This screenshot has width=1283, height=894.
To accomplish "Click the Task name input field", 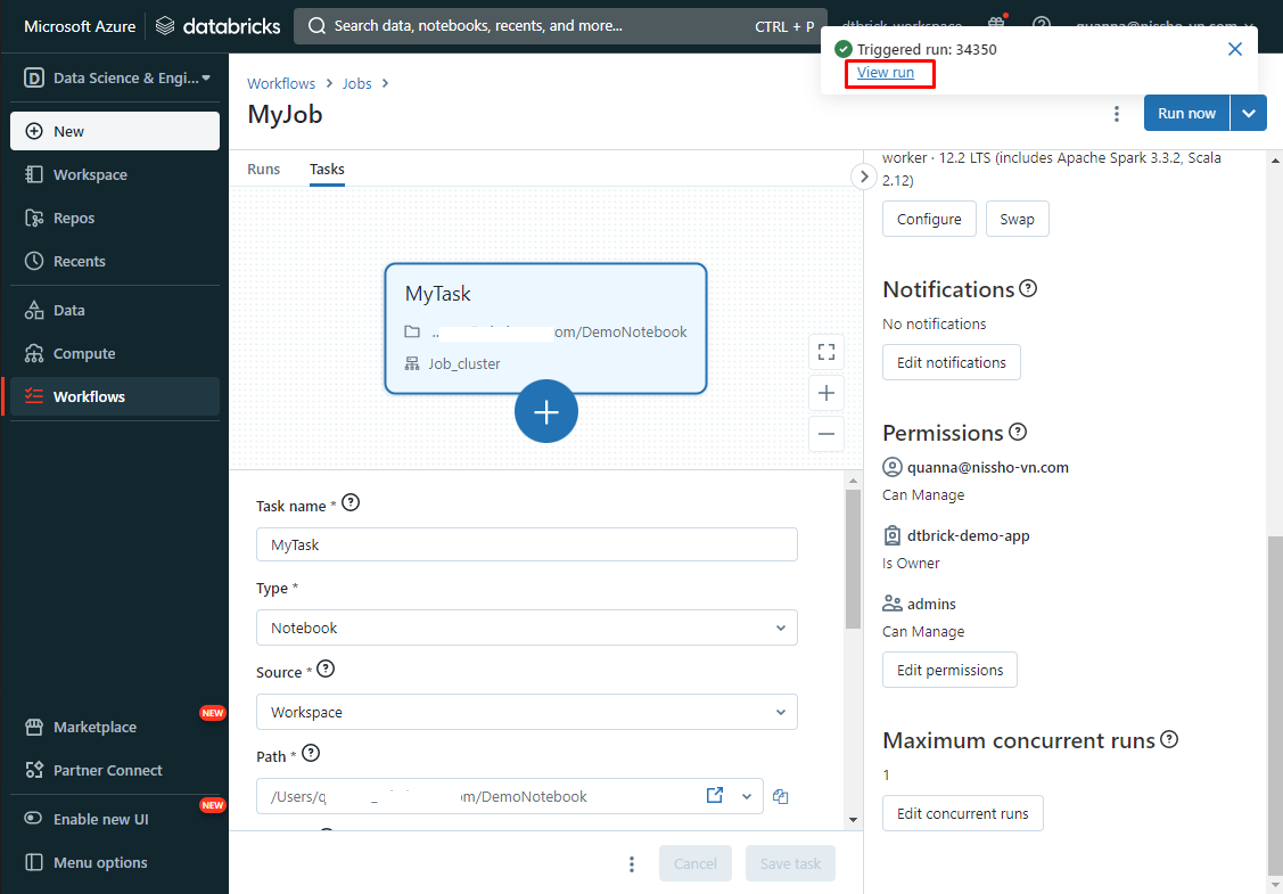I will [526, 545].
